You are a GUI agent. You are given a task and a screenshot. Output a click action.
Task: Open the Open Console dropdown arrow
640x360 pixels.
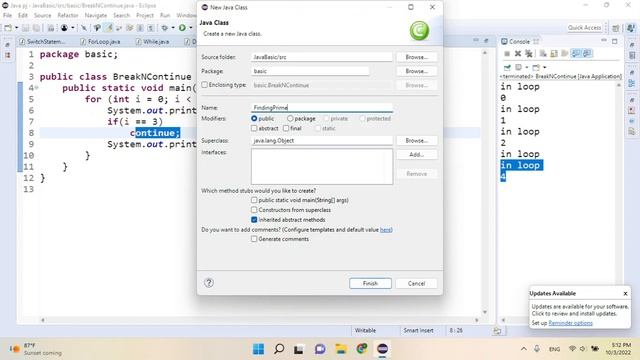tap(544, 67)
